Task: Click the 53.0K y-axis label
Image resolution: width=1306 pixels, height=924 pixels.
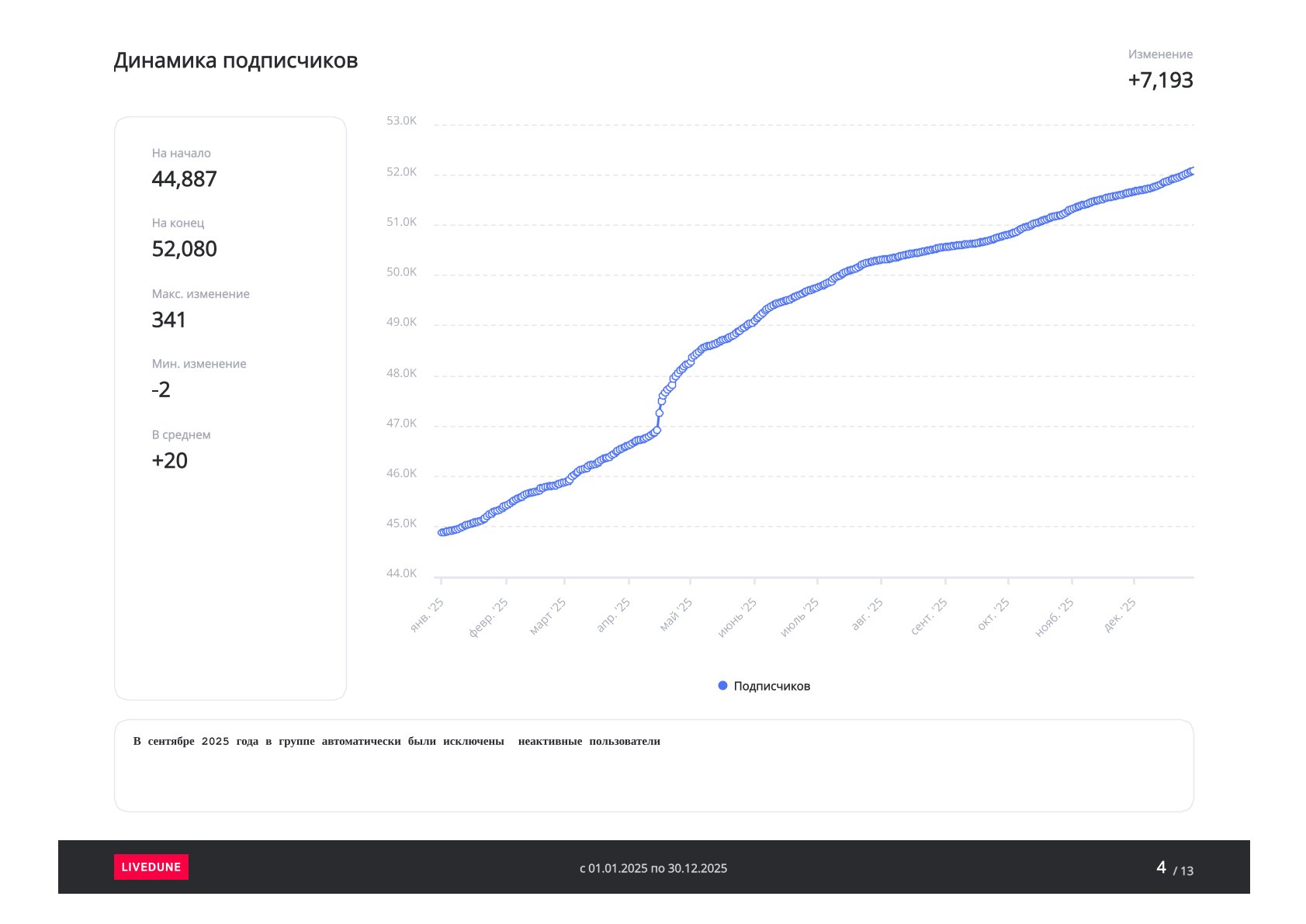Action: (x=401, y=121)
